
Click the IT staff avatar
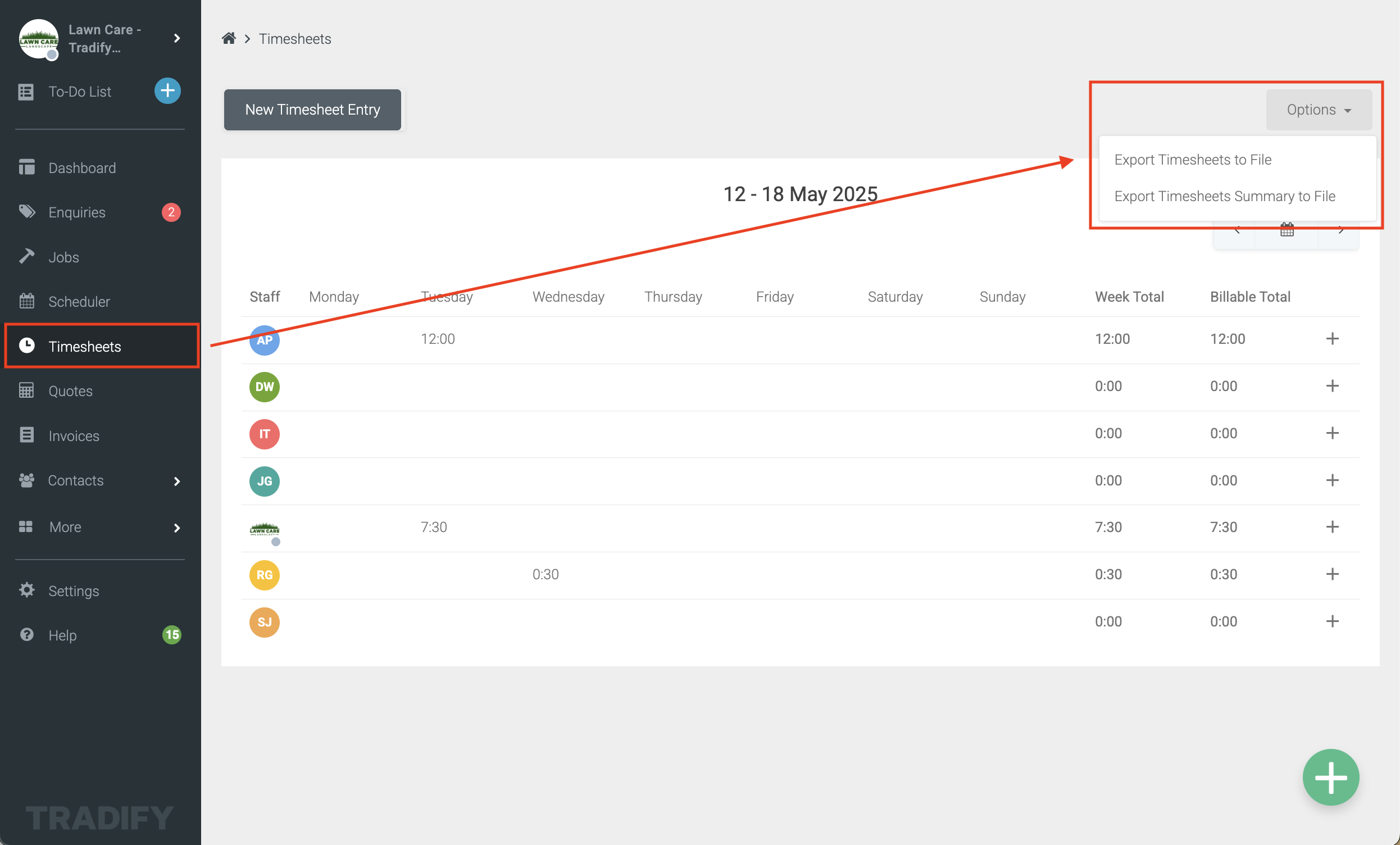coord(264,434)
